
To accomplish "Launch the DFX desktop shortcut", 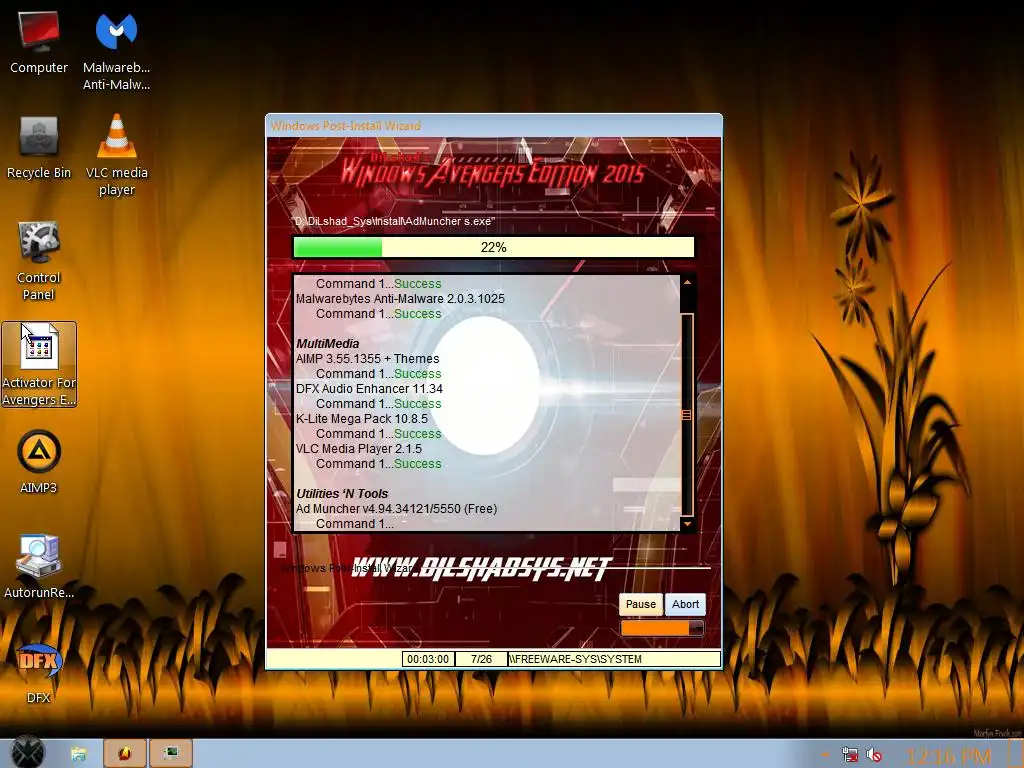I will click(39, 673).
